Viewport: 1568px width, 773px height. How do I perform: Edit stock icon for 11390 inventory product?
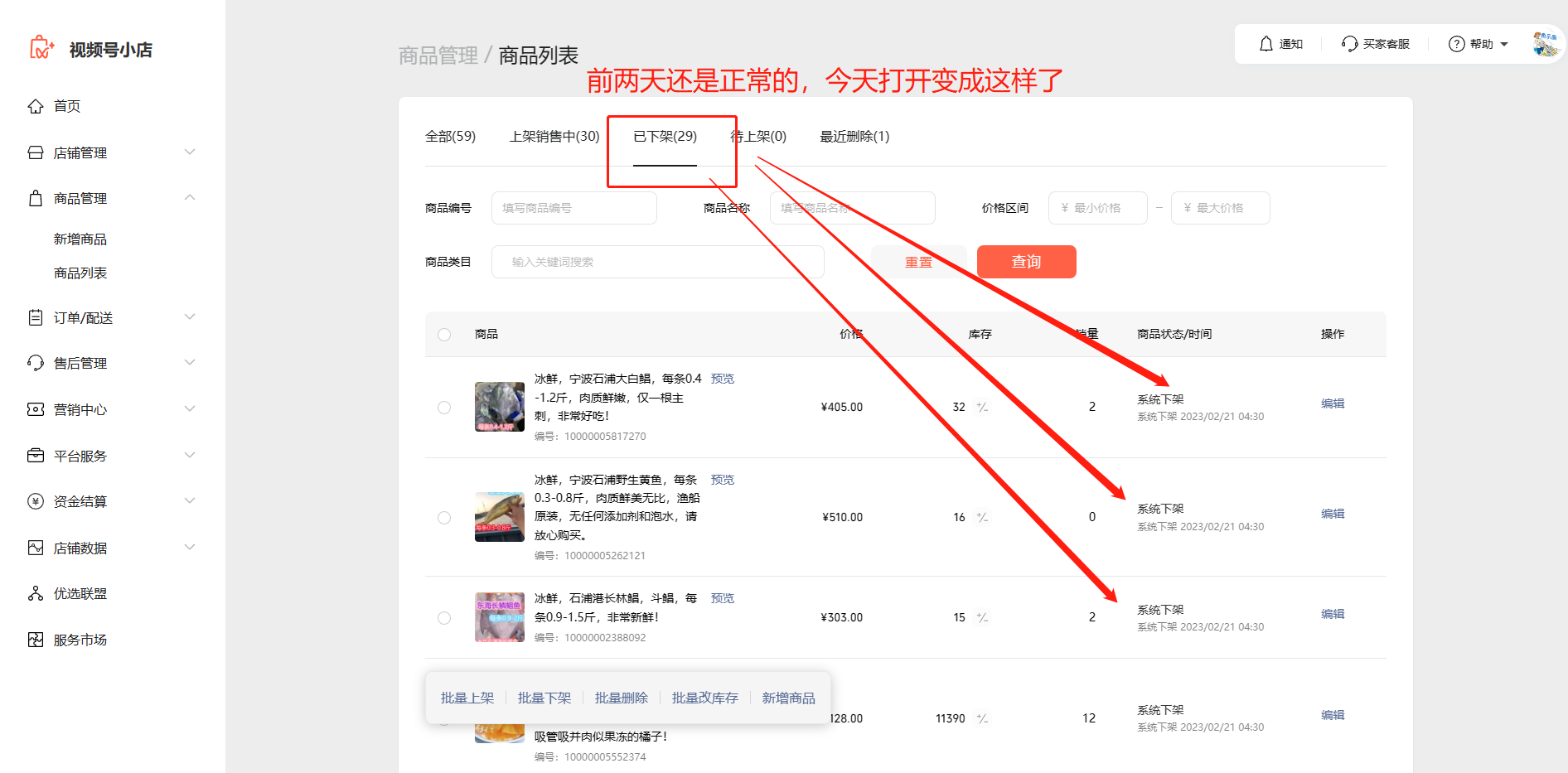point(982,718)
